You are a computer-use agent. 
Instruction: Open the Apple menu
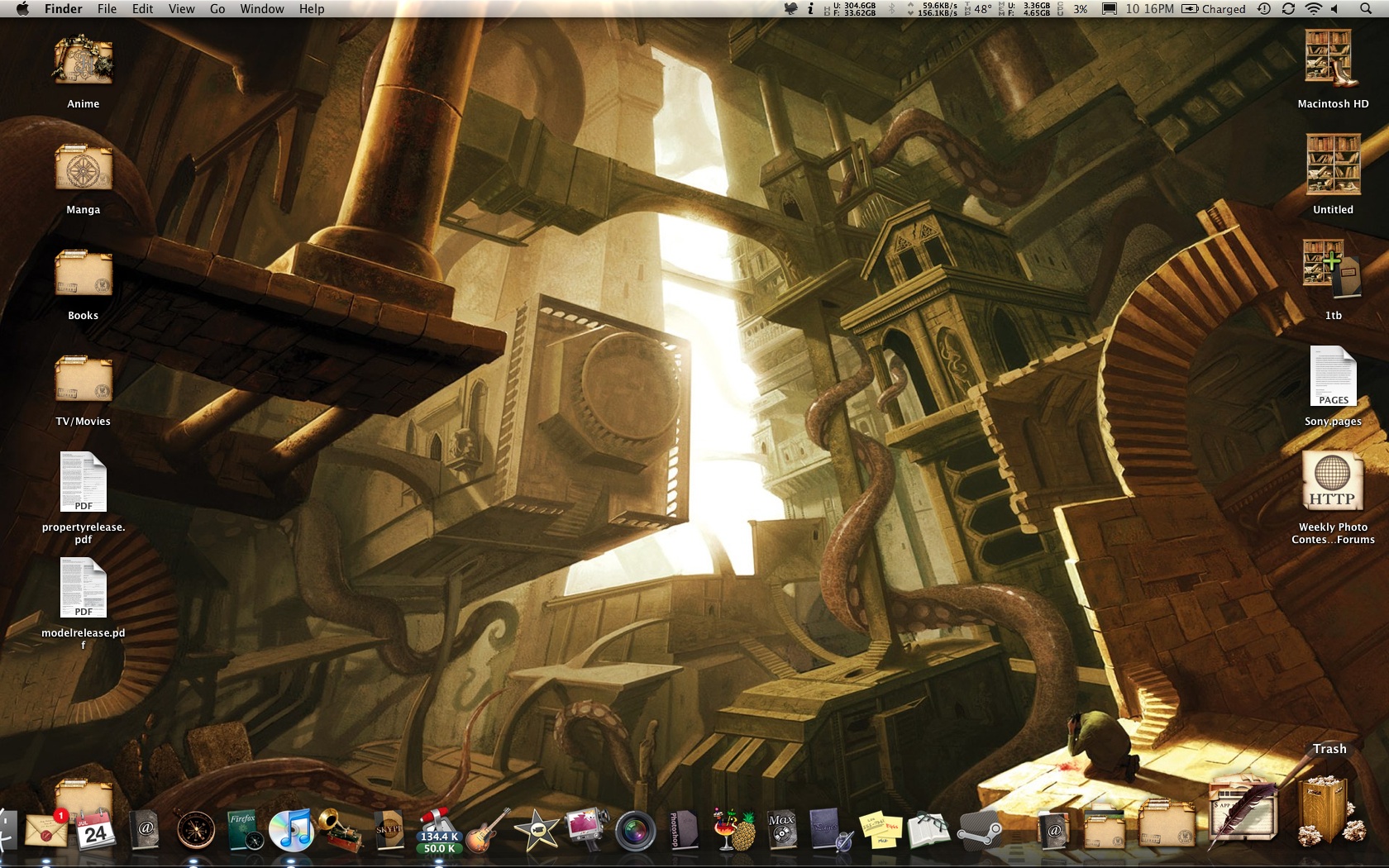point(22,9)
